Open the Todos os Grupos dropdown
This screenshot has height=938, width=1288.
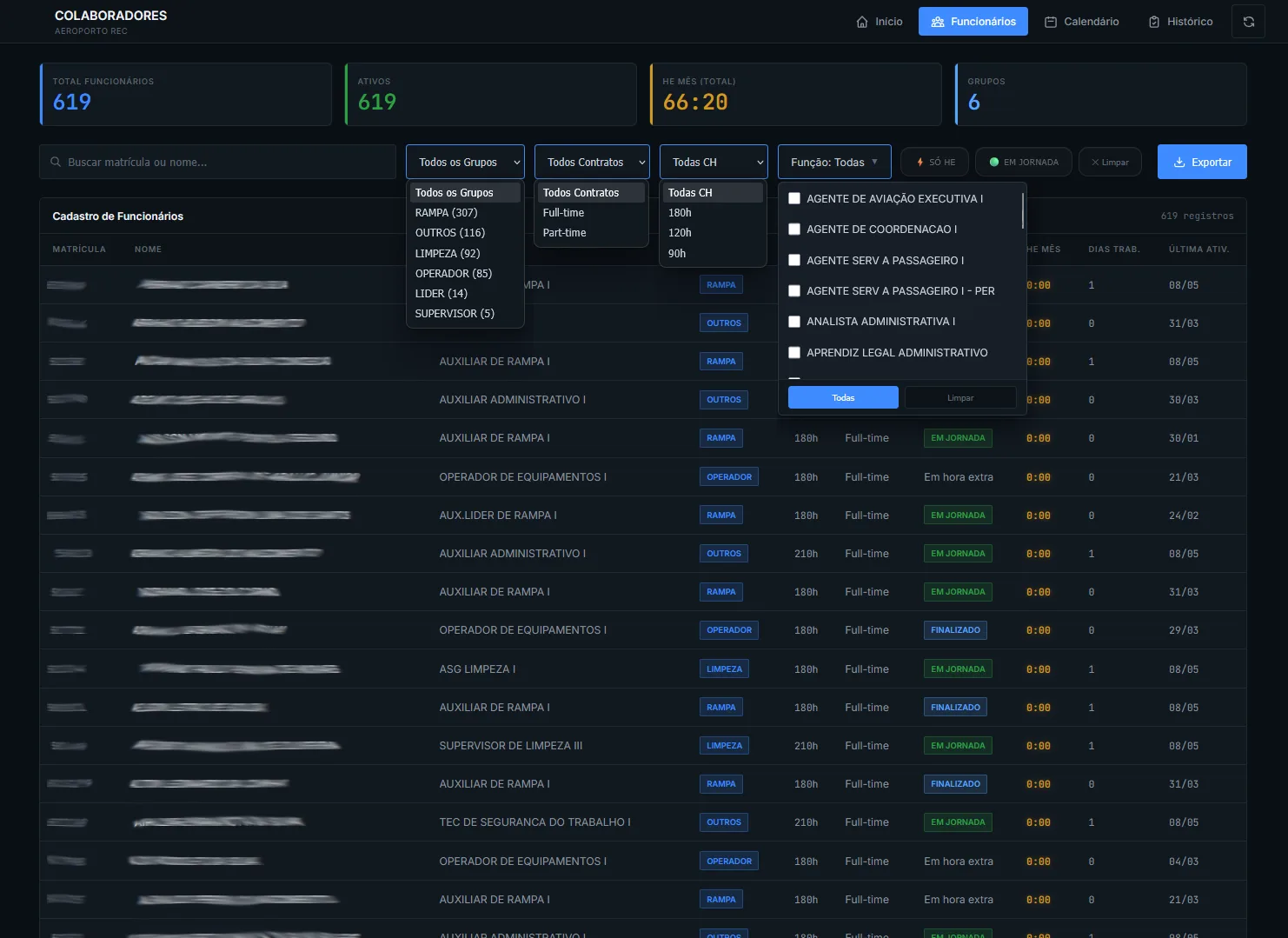[x=465, y=162]
